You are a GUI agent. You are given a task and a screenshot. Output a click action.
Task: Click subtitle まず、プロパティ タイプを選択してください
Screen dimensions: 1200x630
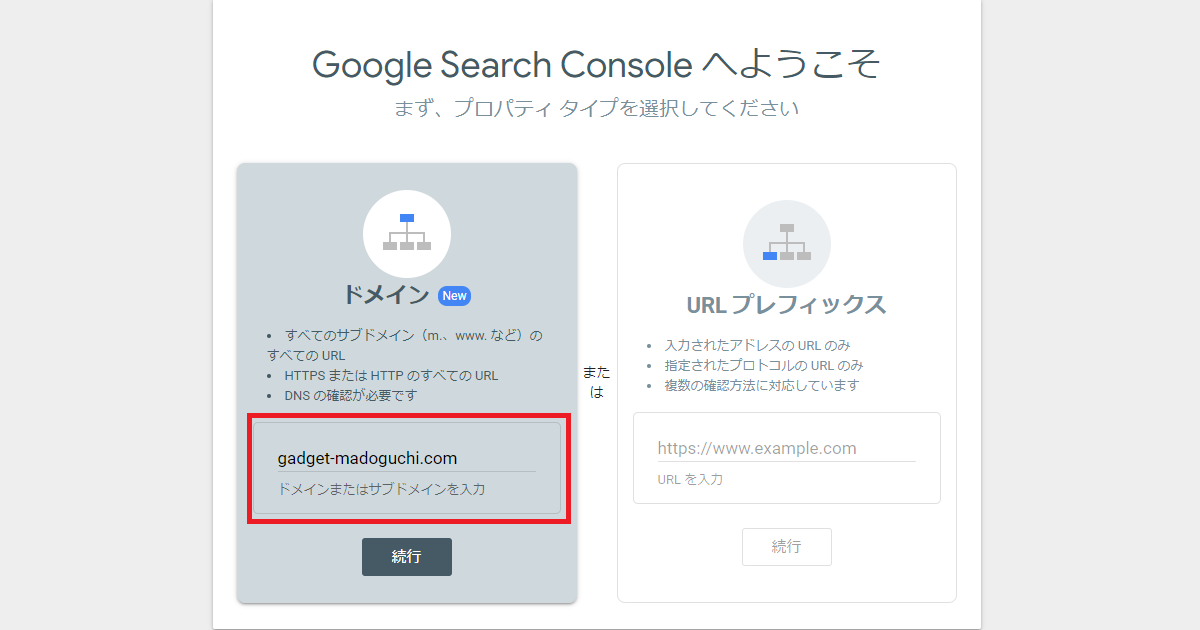[597, 108]
